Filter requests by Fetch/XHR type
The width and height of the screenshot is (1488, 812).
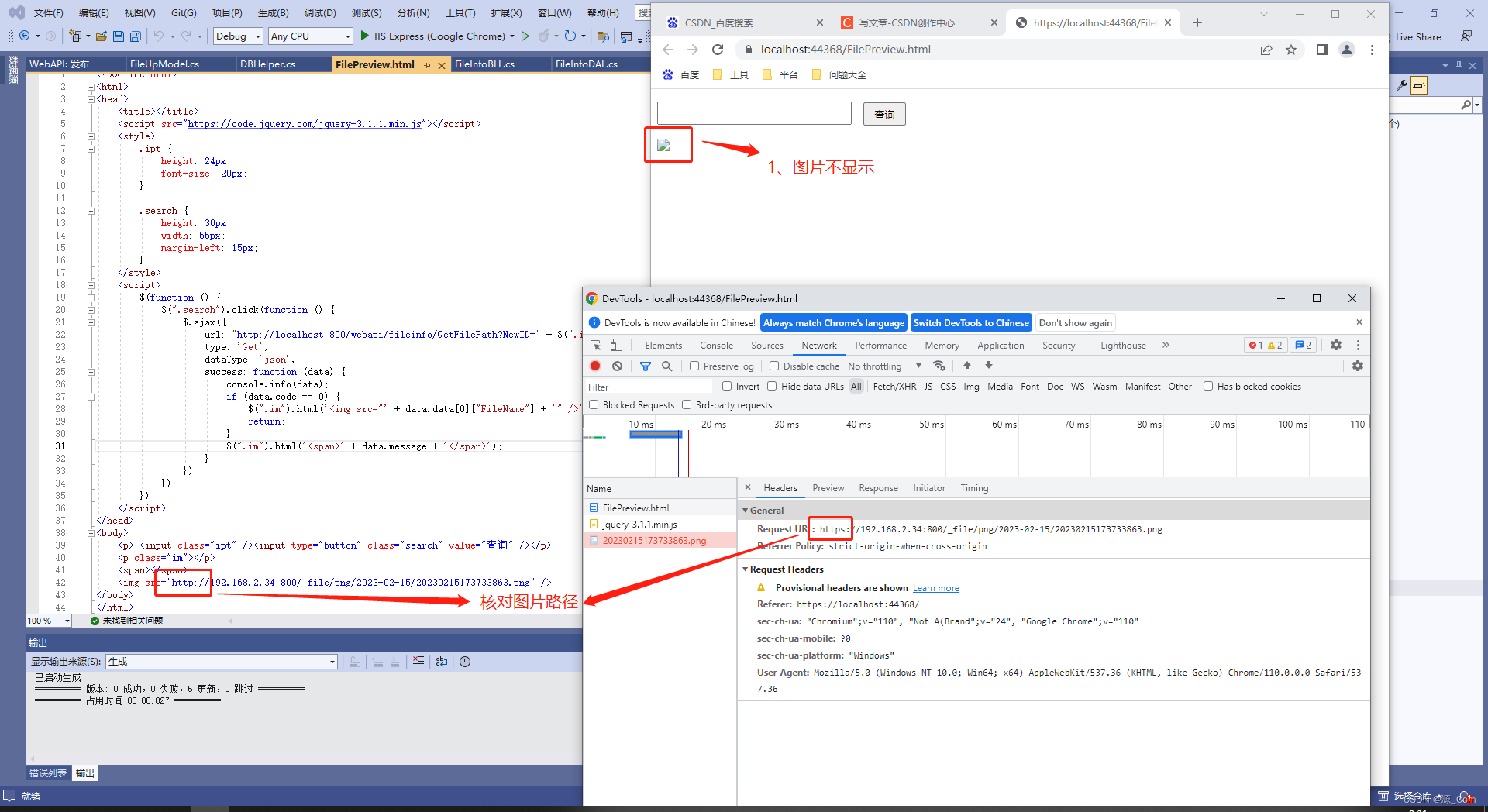[x=894, y=386]
